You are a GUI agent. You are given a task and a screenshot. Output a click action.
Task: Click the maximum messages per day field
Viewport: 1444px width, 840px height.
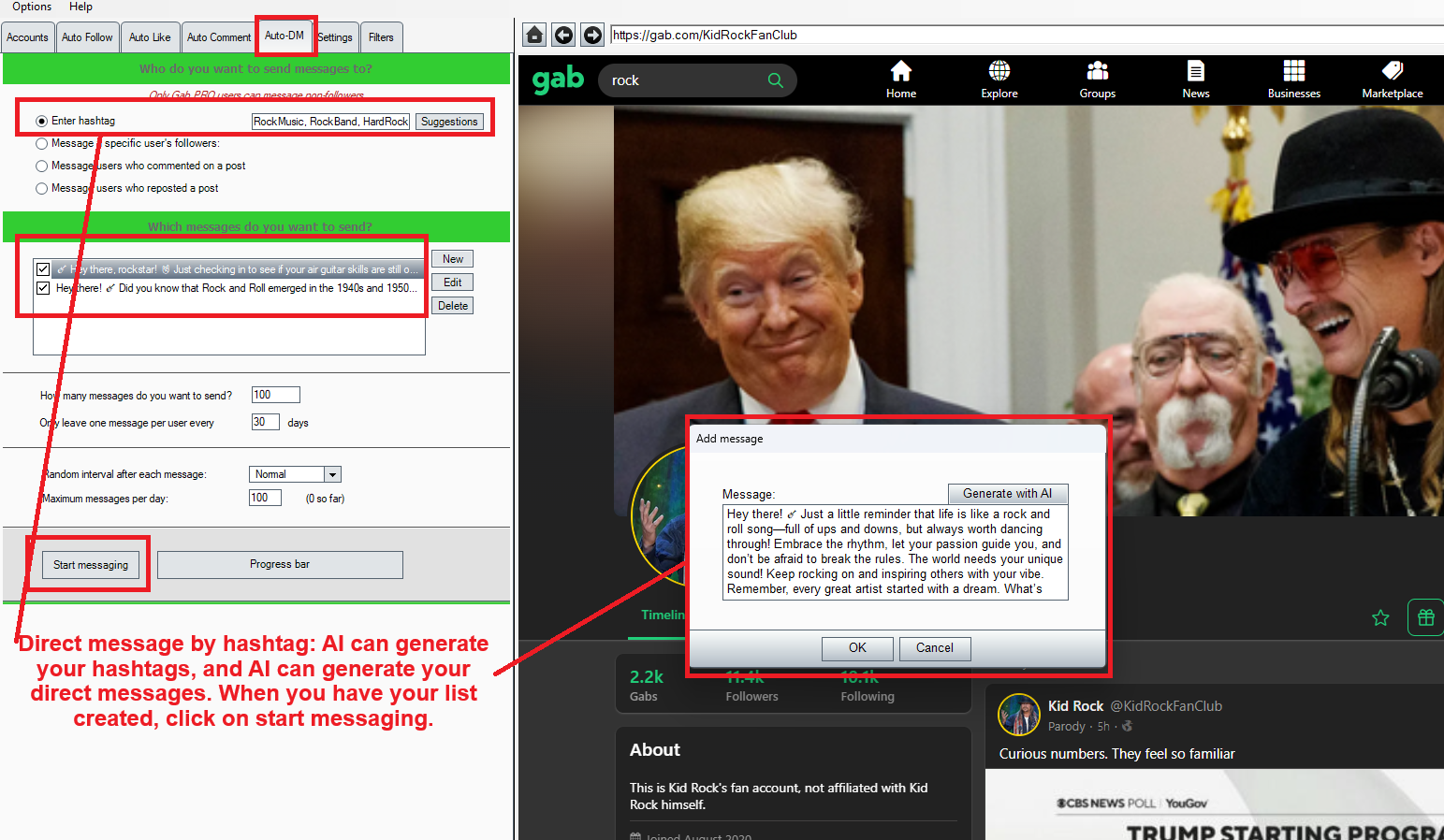[x=265, y=498]
